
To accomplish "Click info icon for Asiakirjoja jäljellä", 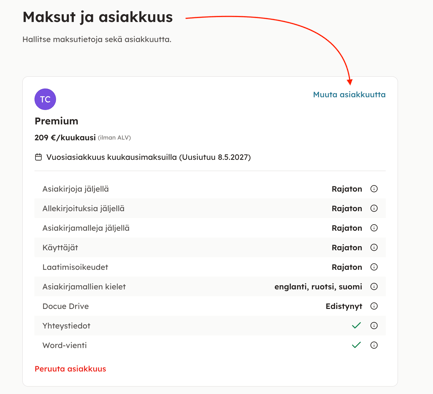I will click(x=374, y=189).
